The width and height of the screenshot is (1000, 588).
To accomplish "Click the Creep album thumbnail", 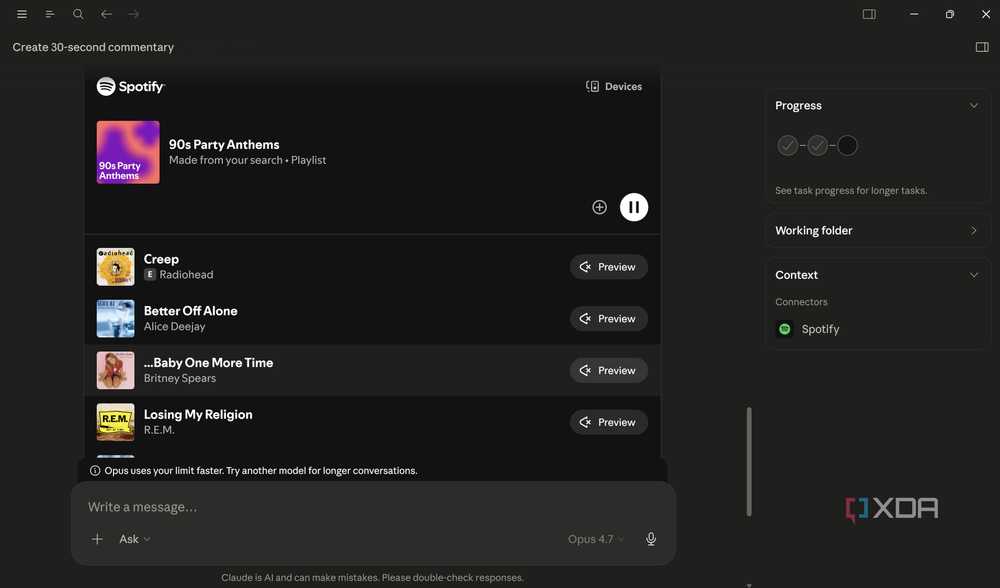I will pos(115,267).
